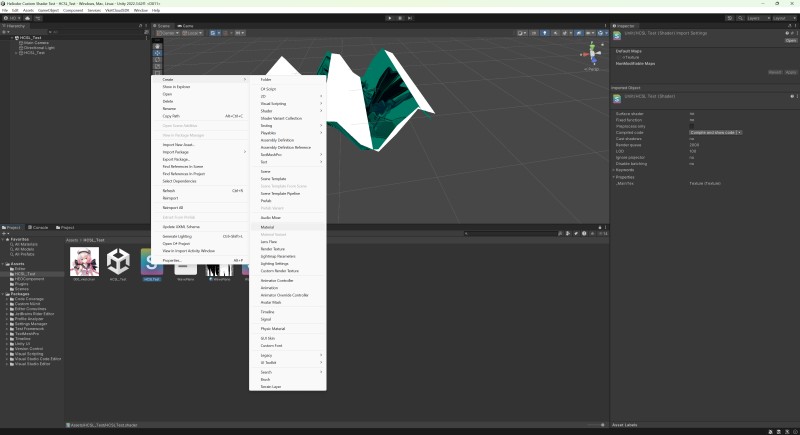Open the GameObject menu

48,10
